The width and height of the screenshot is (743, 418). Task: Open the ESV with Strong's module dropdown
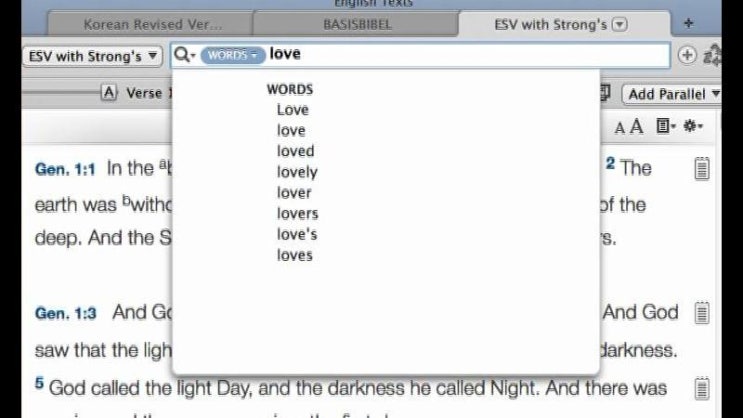tap(92, 56)
